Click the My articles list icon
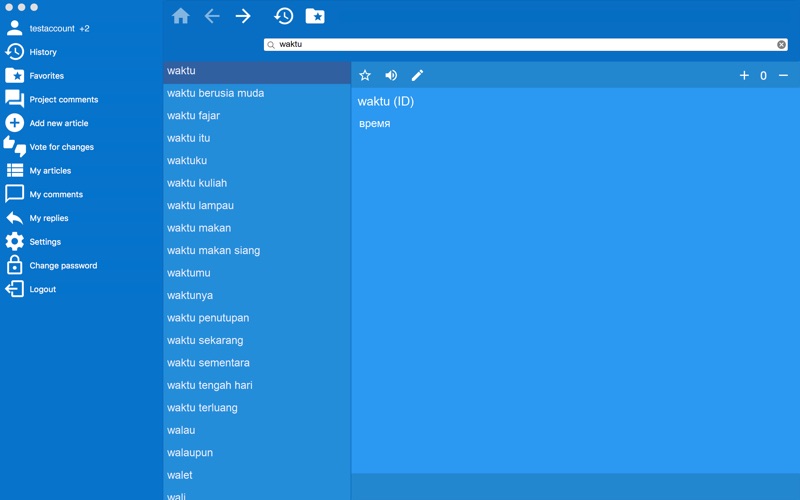The width and height of the screenshot is (800, 500). click(14, 170)
